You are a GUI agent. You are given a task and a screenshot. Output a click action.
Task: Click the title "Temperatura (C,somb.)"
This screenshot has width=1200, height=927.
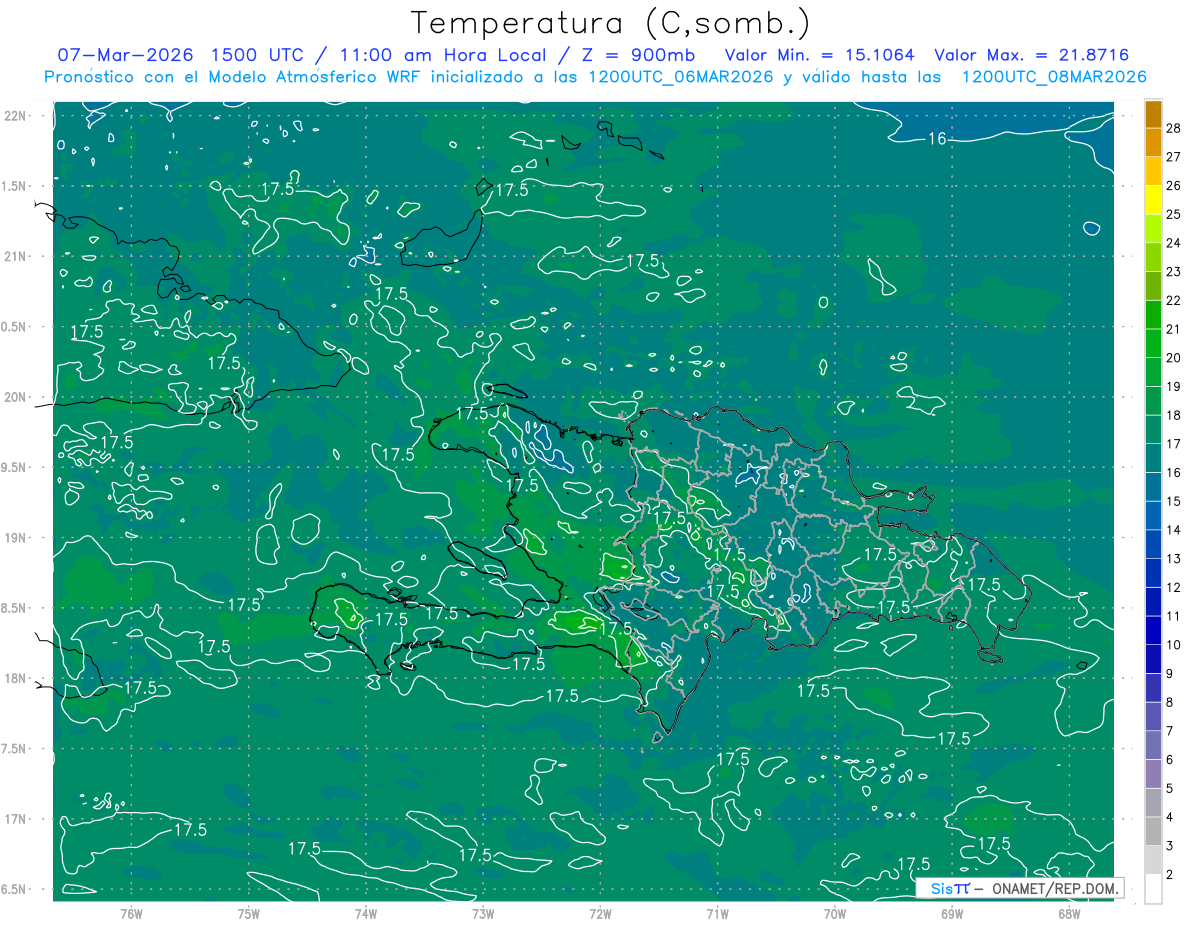(611, 23)
